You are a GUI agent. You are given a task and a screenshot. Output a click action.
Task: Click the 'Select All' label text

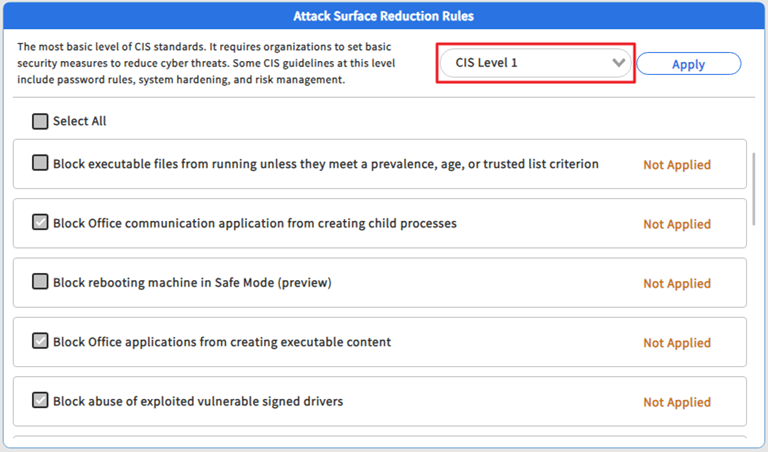point(79,121)
